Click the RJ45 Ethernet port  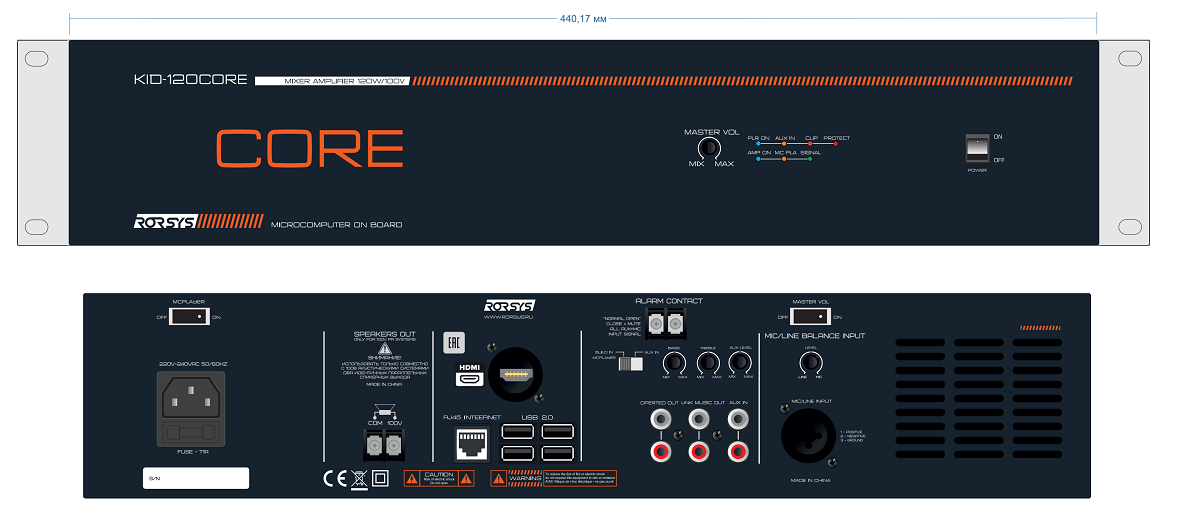tap(470, 442)
